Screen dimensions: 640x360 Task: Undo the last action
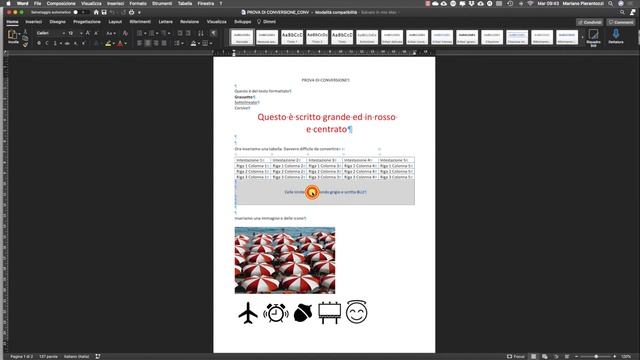click(x=112, y=12)
